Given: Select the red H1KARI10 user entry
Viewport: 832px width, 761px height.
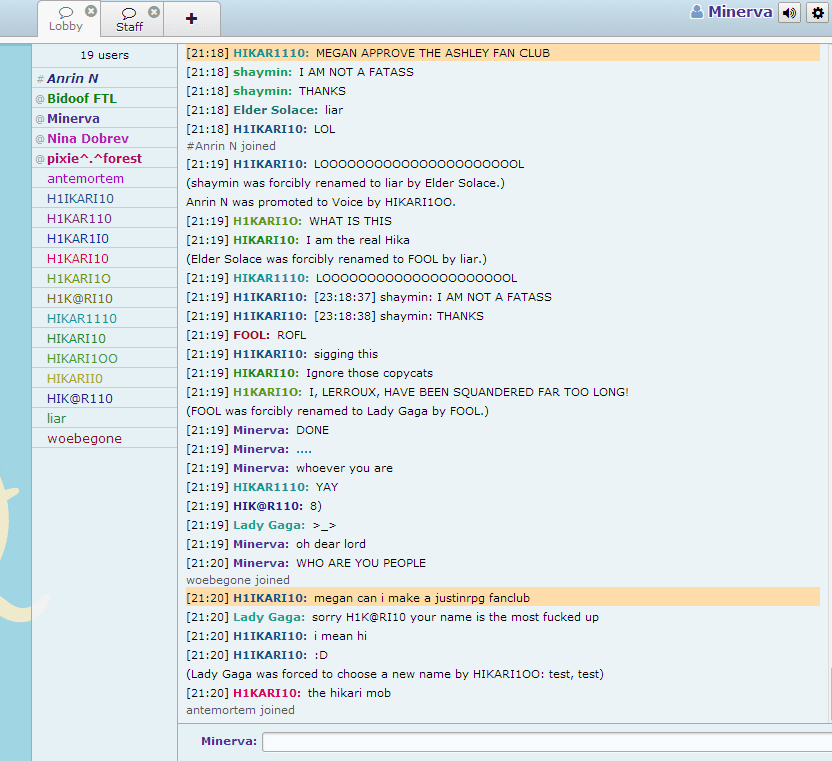Looking at the screenshot, I should pyautogui.click(x=105, y=258).
